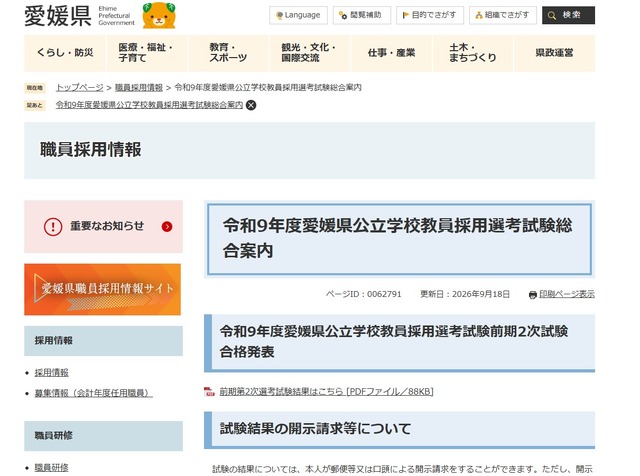This screenshot has height=476, width=640.
Task: Open the 県政運営 menu
Action: [x=554, y=53]
